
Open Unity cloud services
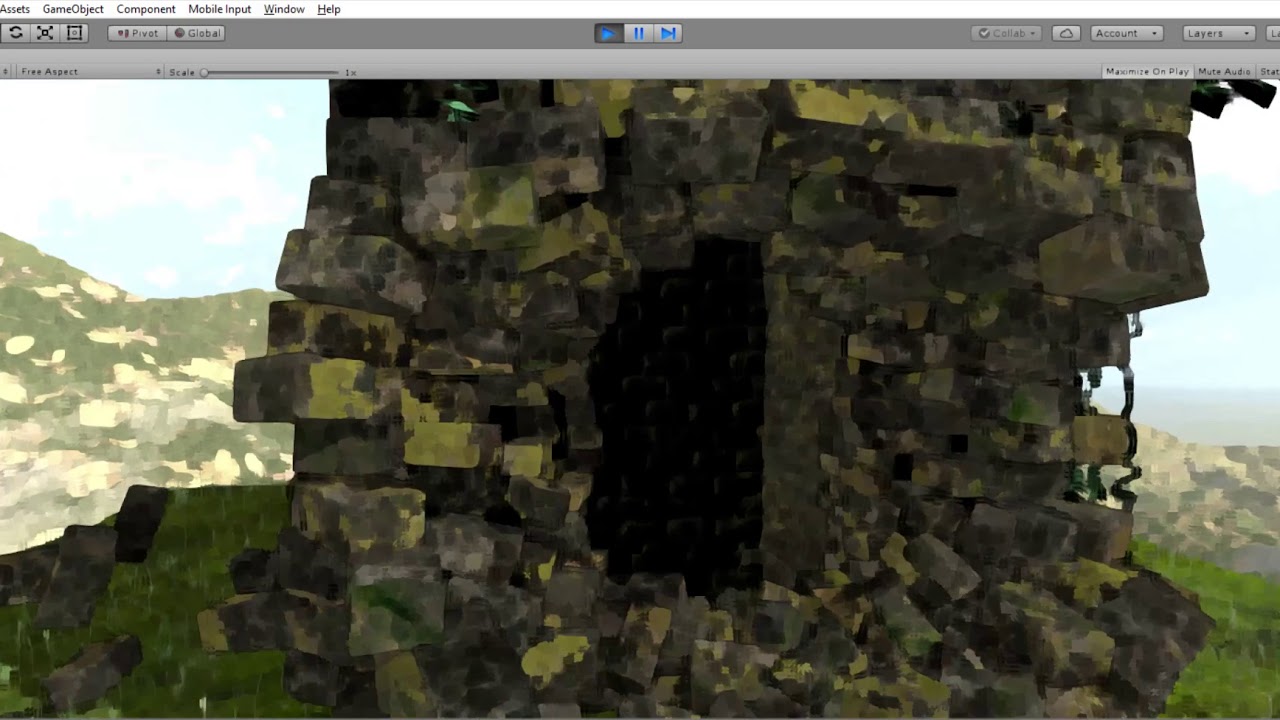[x=1066, y=33]
